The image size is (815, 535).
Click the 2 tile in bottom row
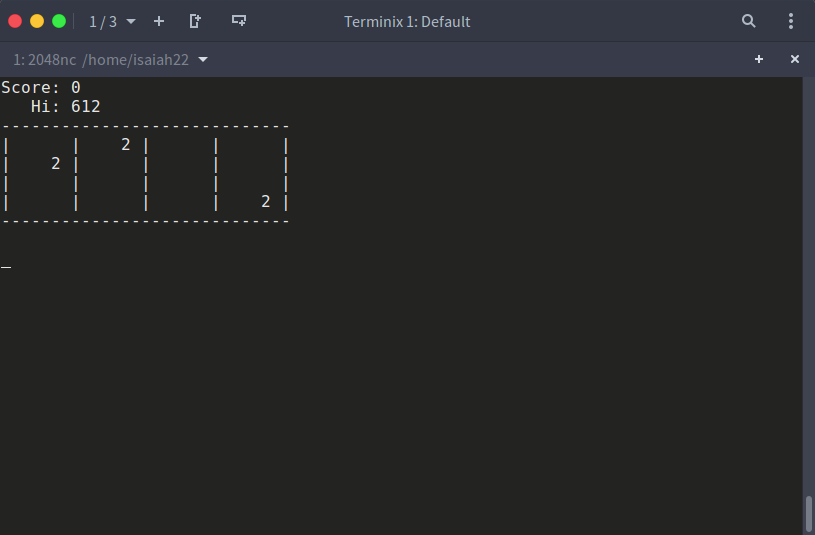click(266, 202)
